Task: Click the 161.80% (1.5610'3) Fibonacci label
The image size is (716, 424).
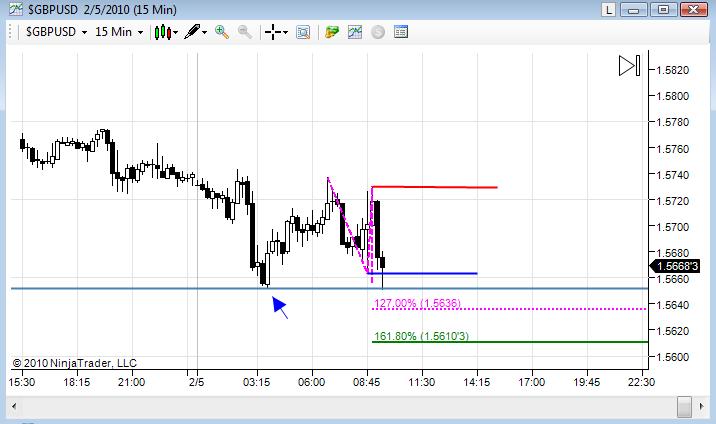Action: click(x=421, y=336)
